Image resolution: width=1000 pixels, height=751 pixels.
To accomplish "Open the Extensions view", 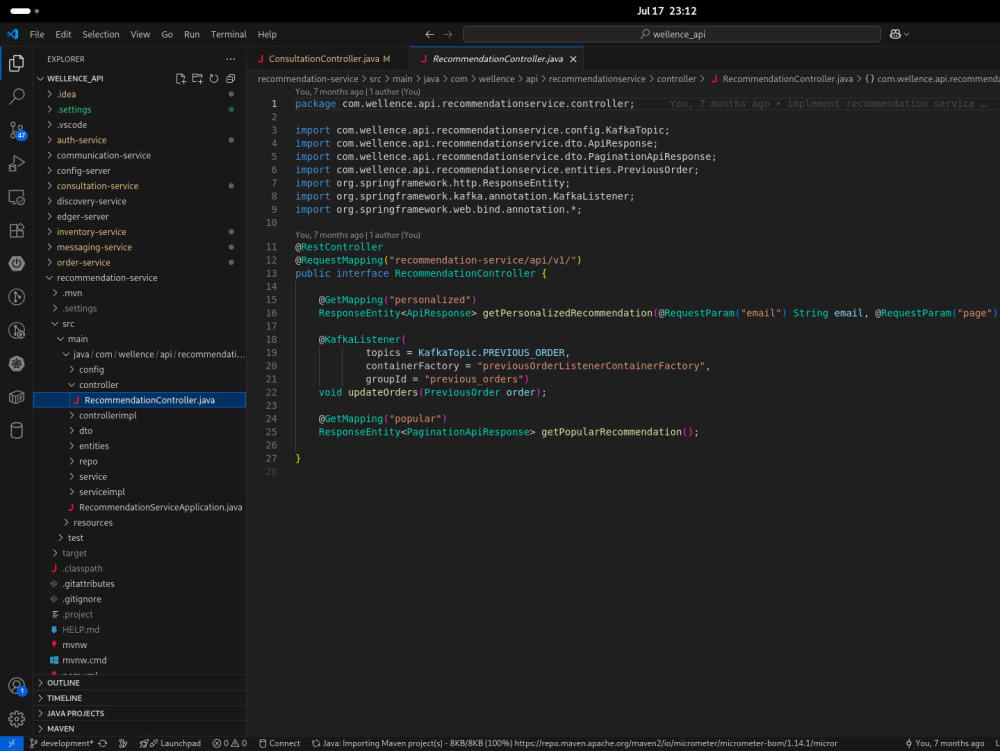I will pos(17,230).
